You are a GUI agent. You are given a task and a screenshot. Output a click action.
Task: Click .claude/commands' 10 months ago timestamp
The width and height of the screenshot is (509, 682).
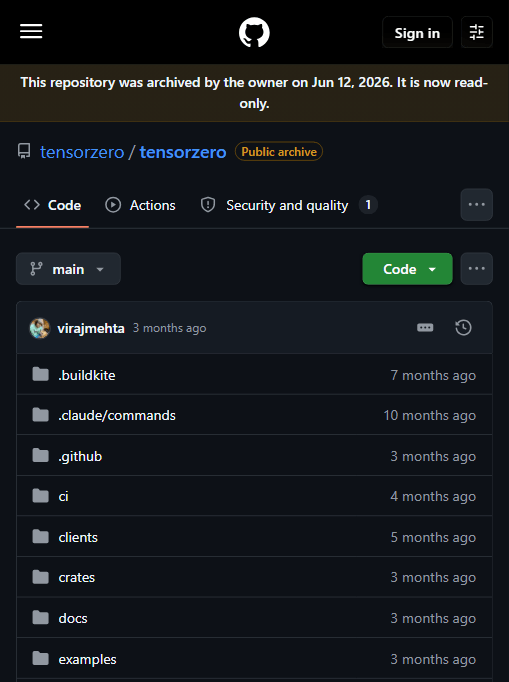click(430, 416)
